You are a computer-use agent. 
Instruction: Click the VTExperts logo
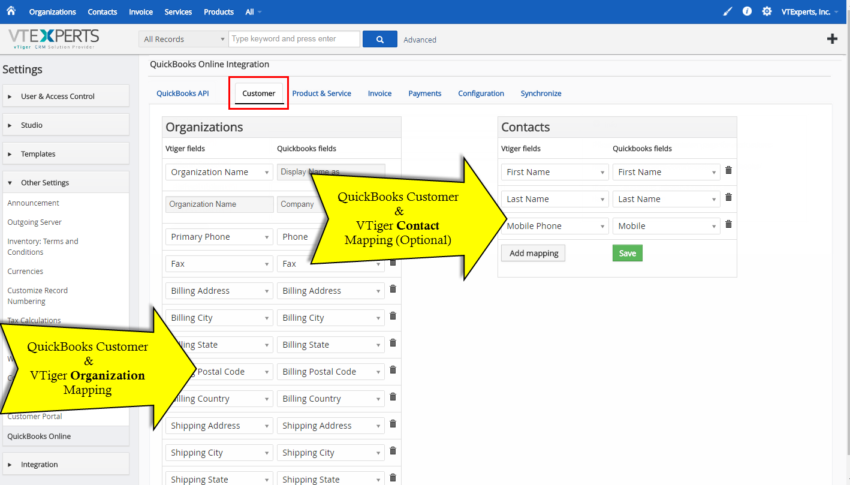coord(54,38)
